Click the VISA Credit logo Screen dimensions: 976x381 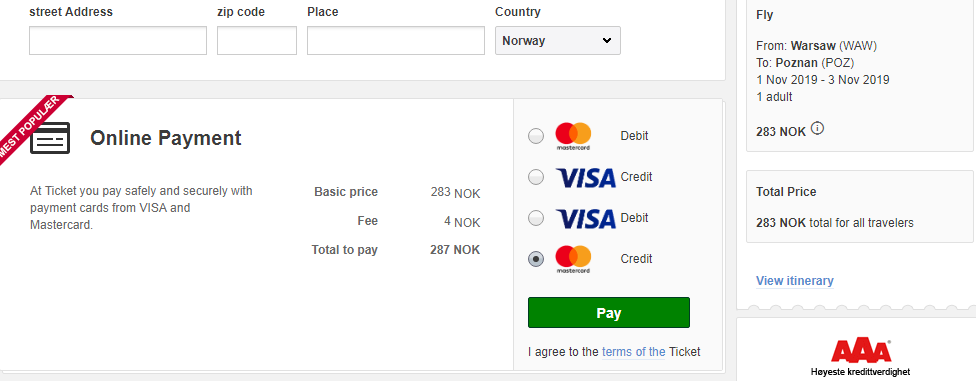[585, 177]
